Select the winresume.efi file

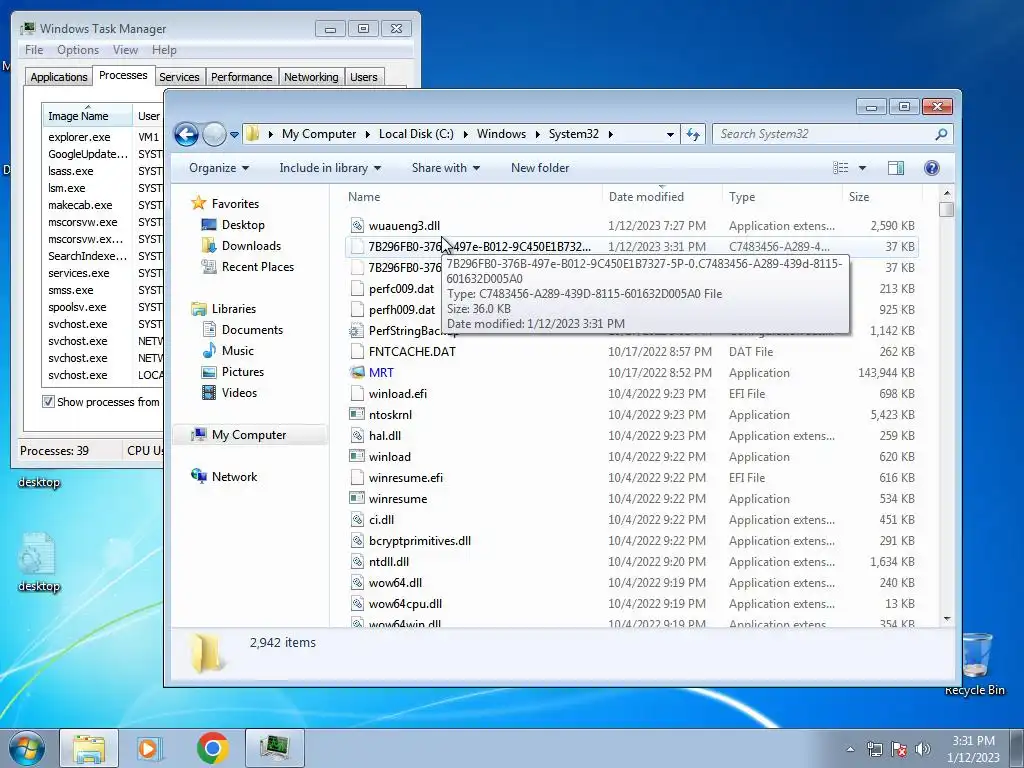click(406, 477)
